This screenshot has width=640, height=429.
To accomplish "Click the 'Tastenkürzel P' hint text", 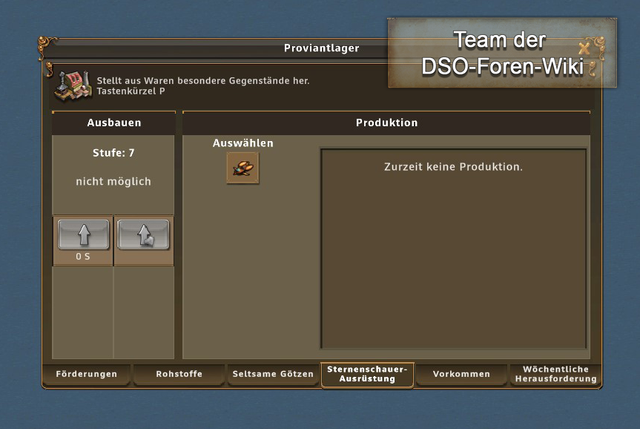I will click(131, 91).
